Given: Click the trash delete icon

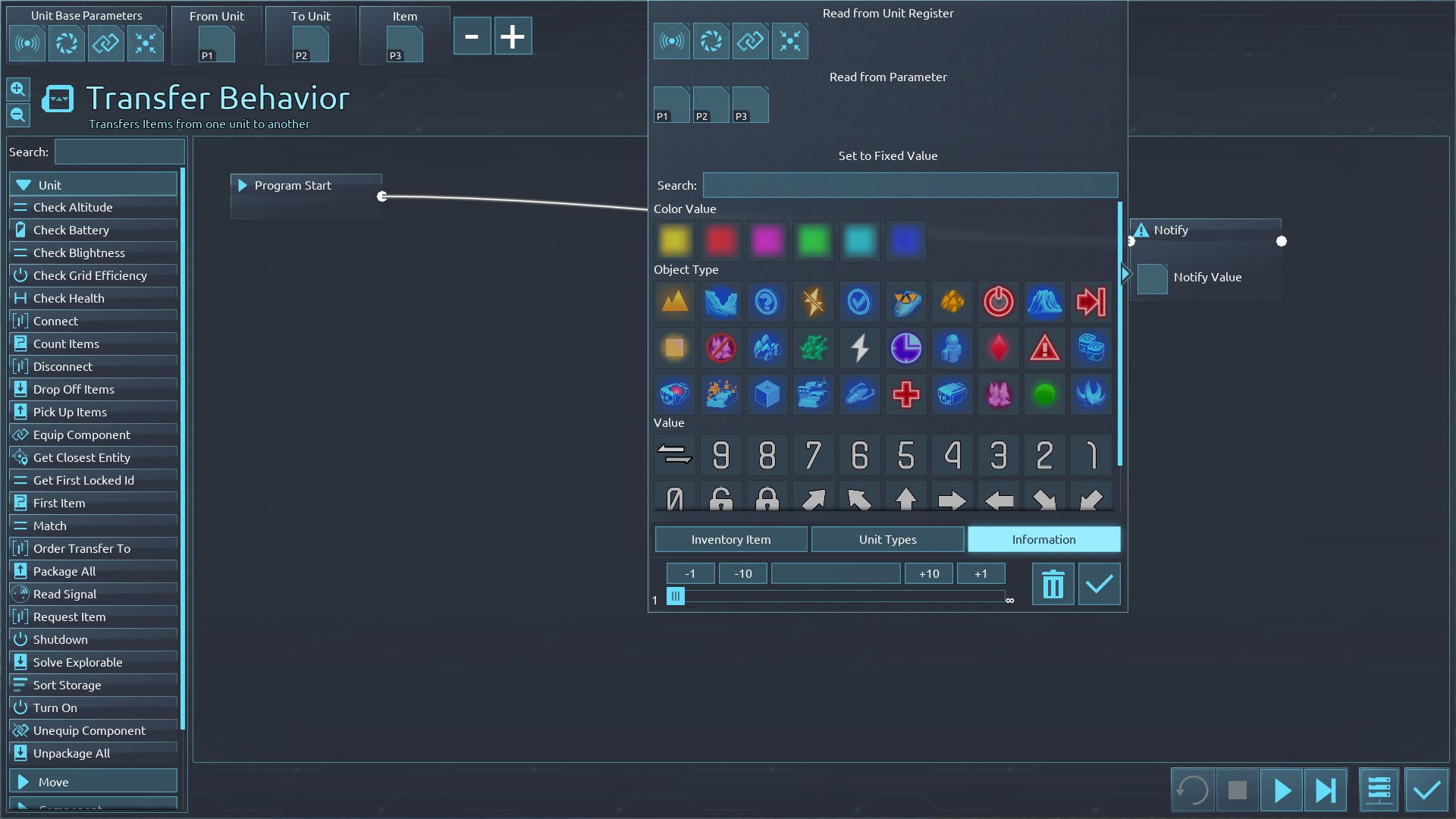Looking at the screenshot, I should (x=1053, y=585).
